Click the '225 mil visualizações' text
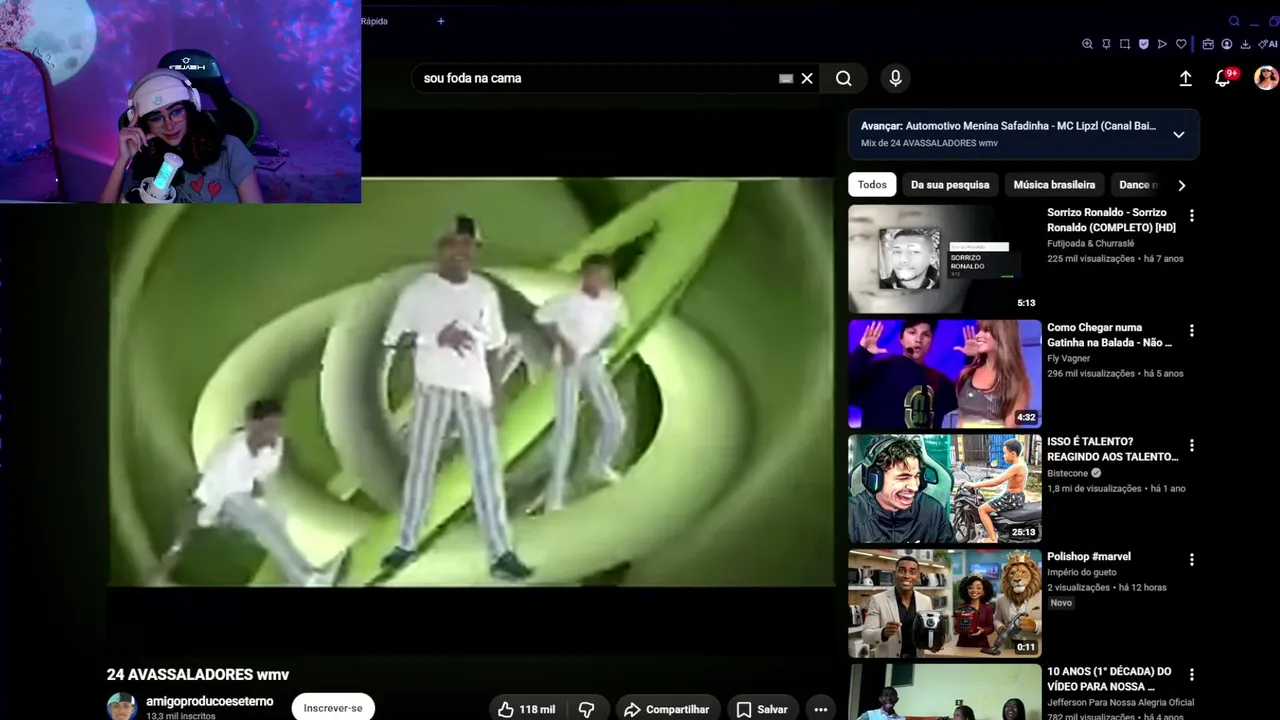The height and width of the screenshot is (720, 1280). point(1091,259)
